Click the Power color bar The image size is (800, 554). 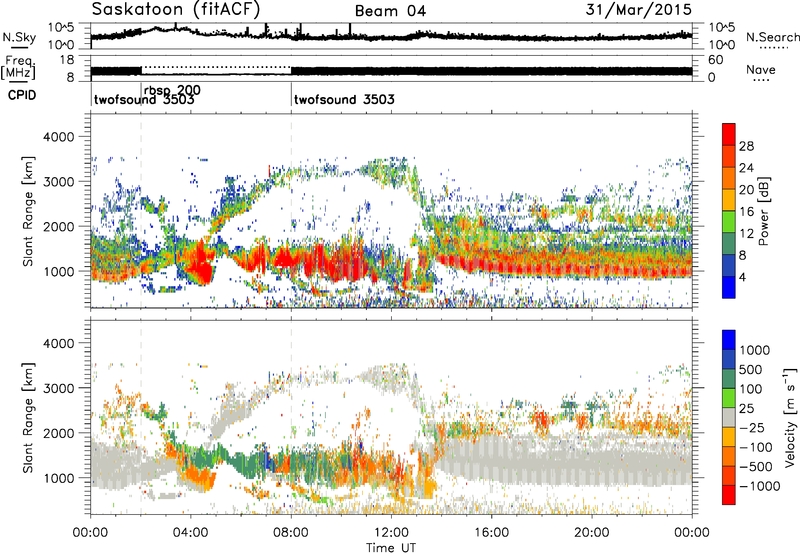(x=729, y=211)
